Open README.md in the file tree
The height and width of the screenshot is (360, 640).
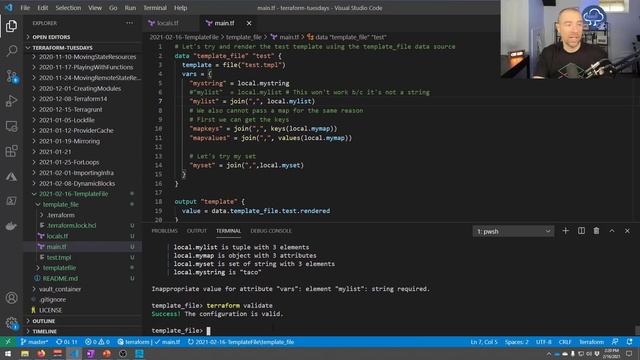(x=60, y=278)
